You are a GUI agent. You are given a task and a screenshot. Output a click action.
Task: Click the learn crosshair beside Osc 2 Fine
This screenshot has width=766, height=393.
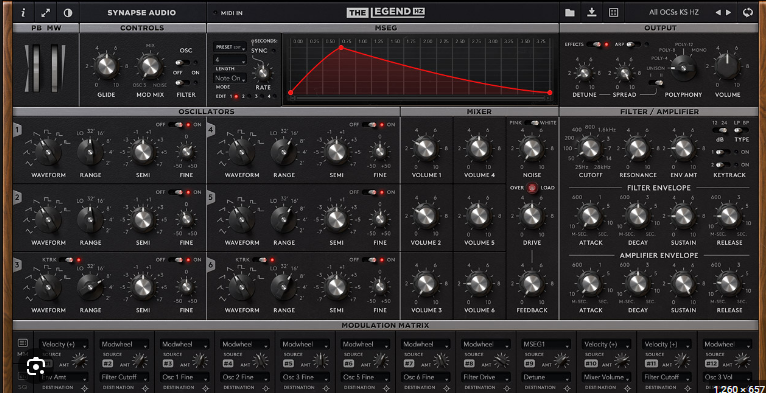point(266,388)
